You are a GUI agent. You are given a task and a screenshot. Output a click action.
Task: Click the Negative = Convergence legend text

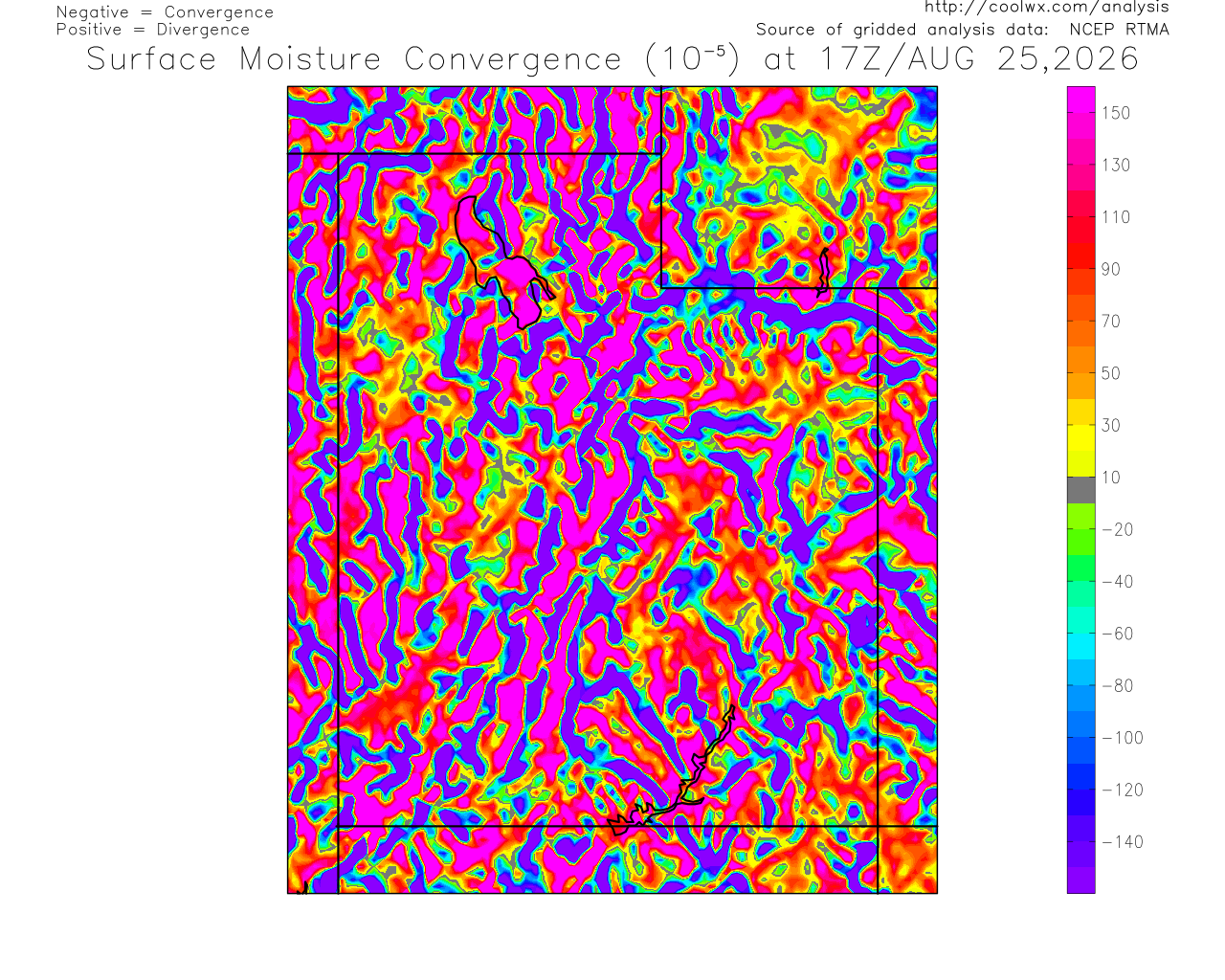165,12
